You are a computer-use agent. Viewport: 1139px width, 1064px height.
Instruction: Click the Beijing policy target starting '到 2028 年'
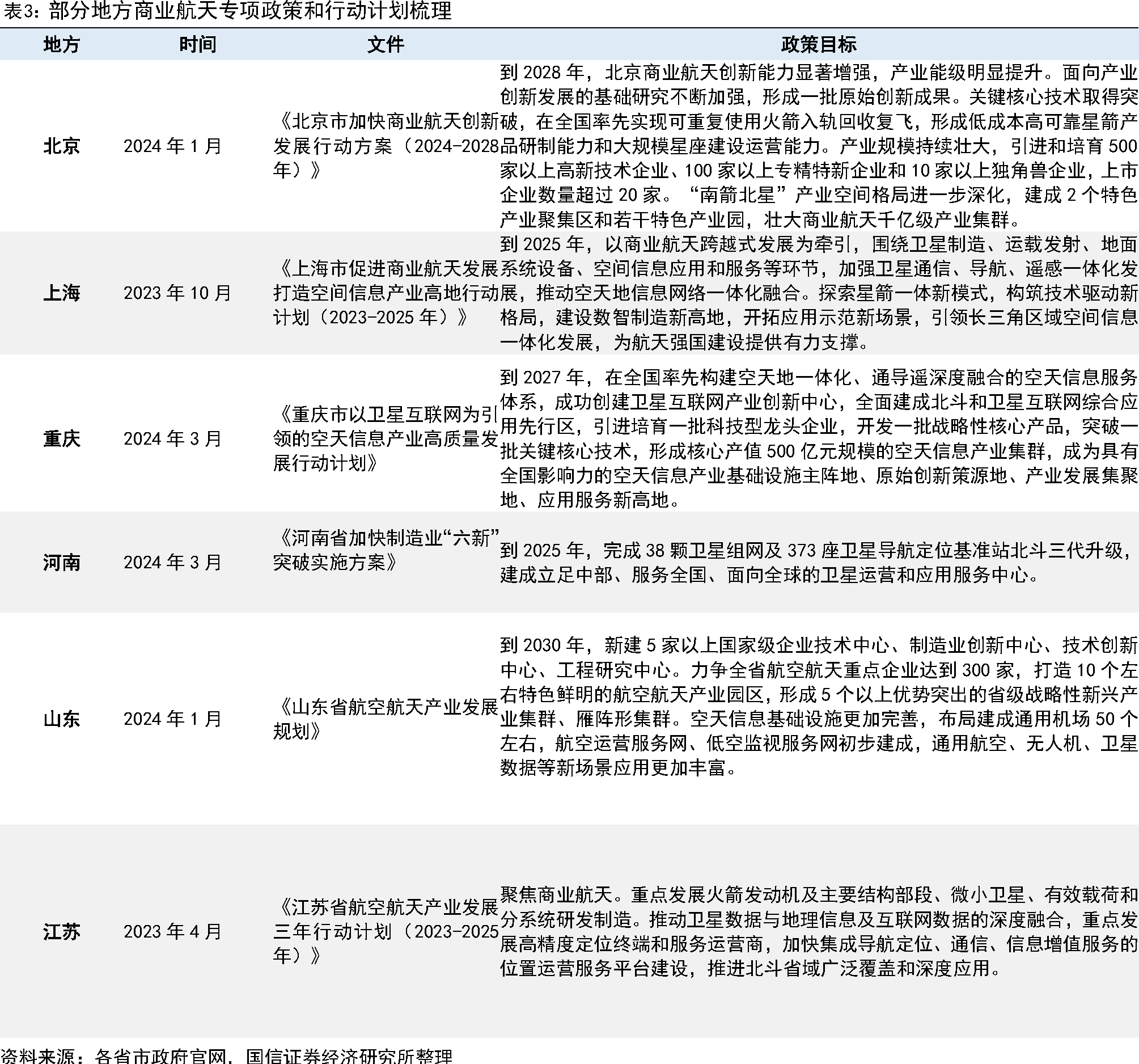(819, 146)
